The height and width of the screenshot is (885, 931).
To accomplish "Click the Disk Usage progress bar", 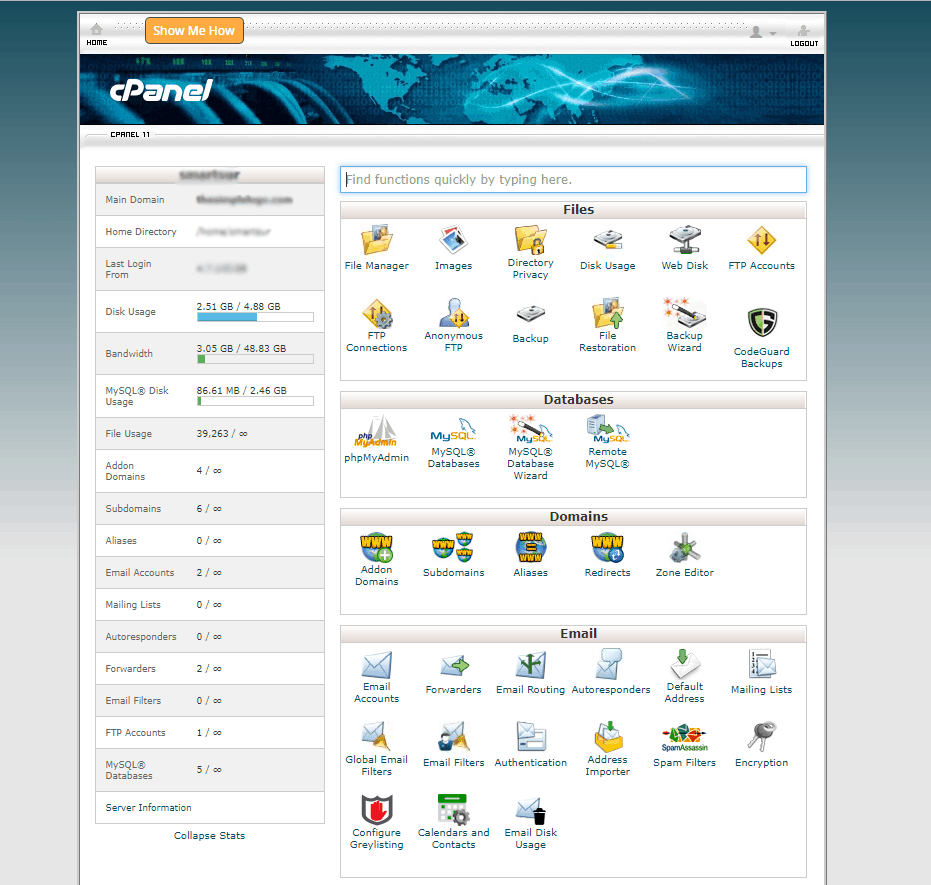I will pyautogui.click(x=255, y=318).
